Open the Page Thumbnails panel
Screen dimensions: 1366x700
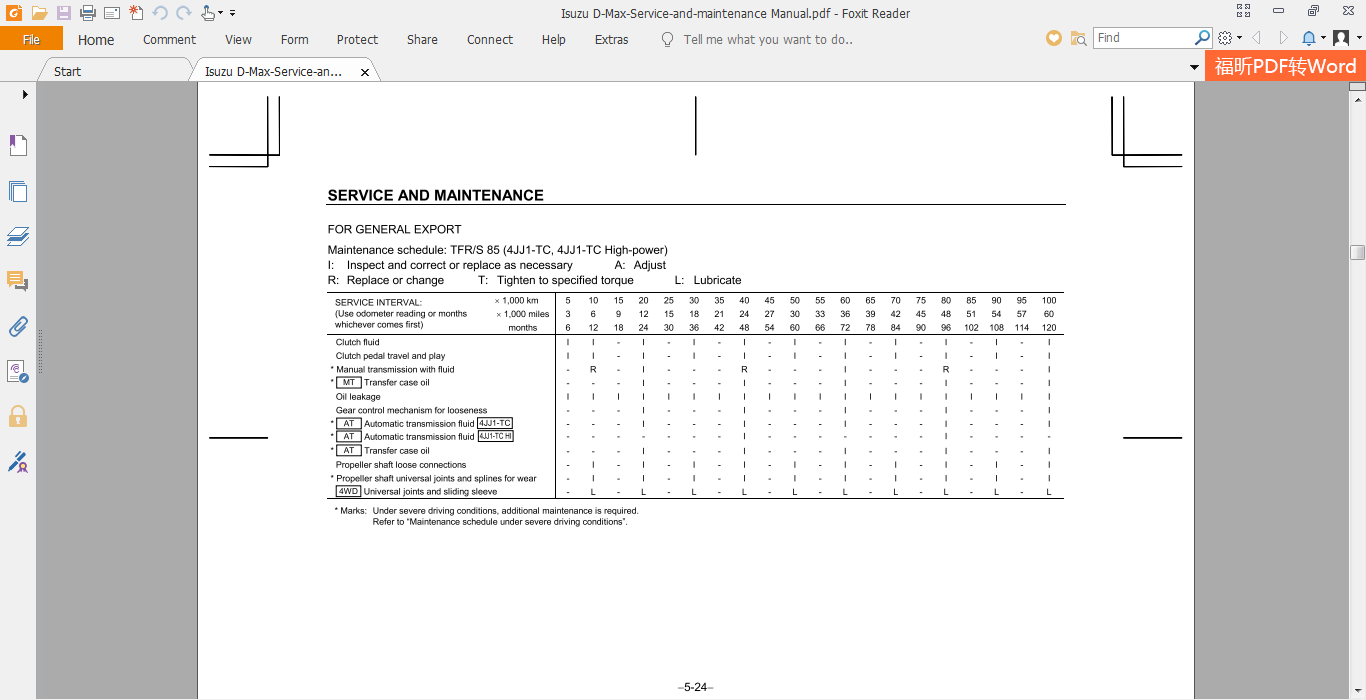tap(18, 191)
